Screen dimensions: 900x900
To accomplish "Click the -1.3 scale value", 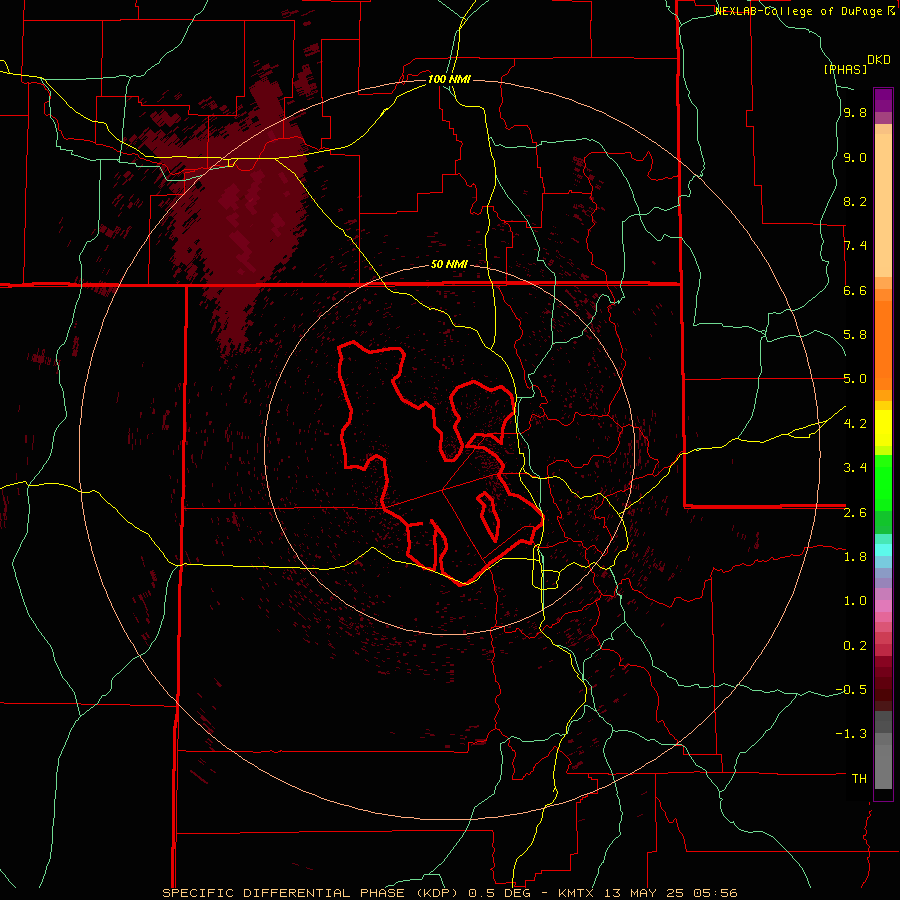I will click(851, 734).
